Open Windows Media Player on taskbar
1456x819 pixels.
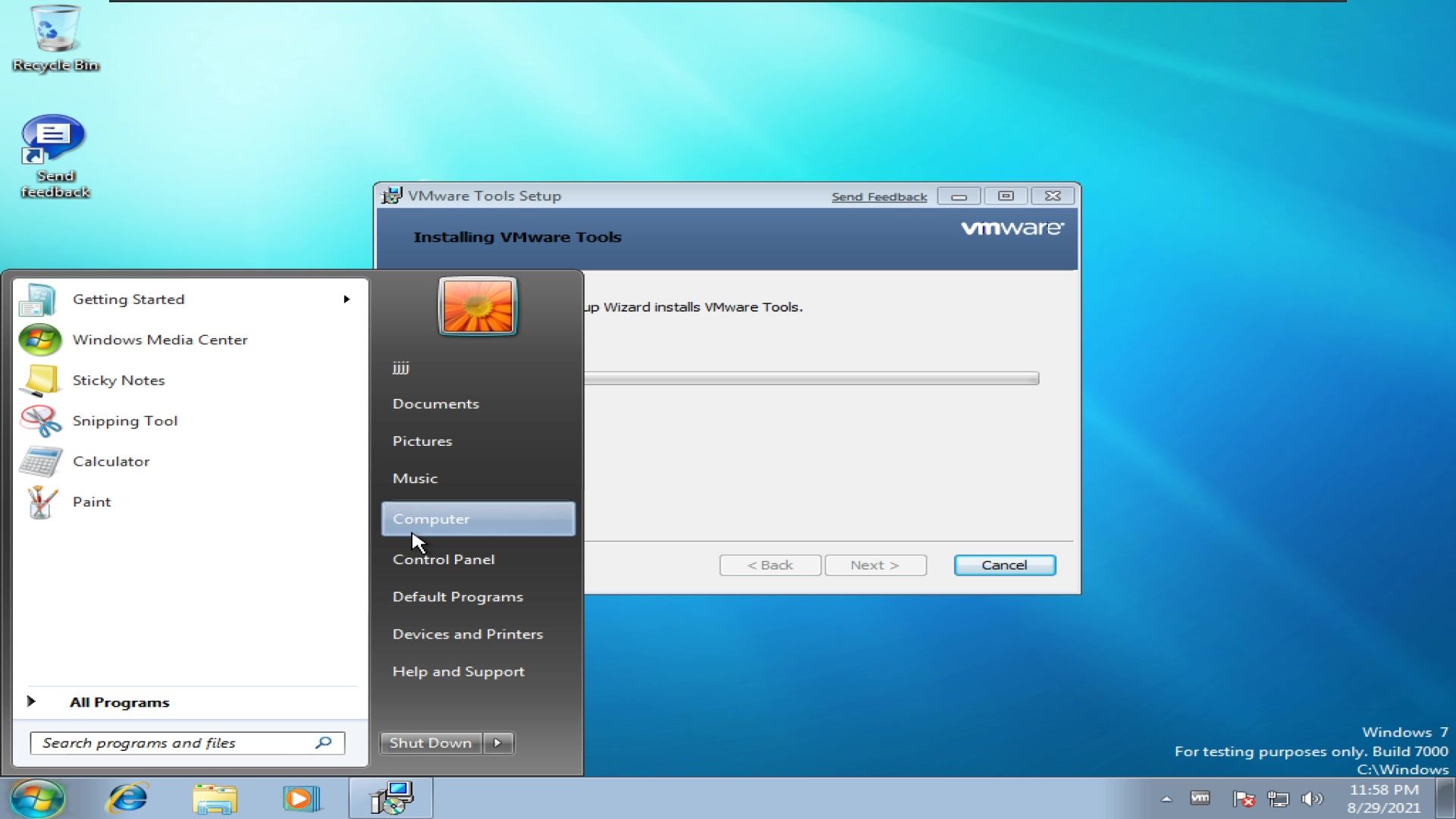point(301,799)
